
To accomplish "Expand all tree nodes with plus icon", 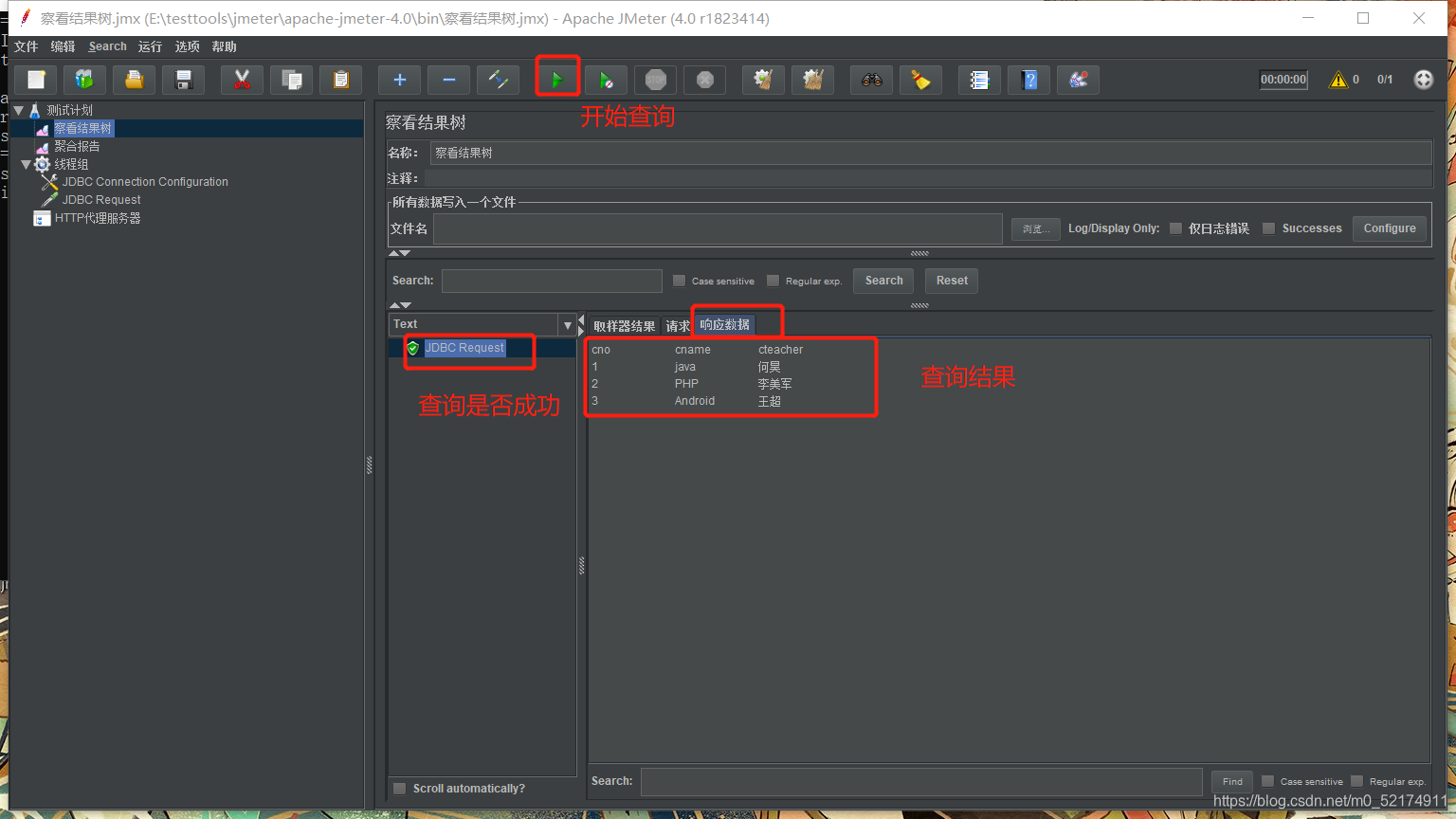I will pos(400,81).
